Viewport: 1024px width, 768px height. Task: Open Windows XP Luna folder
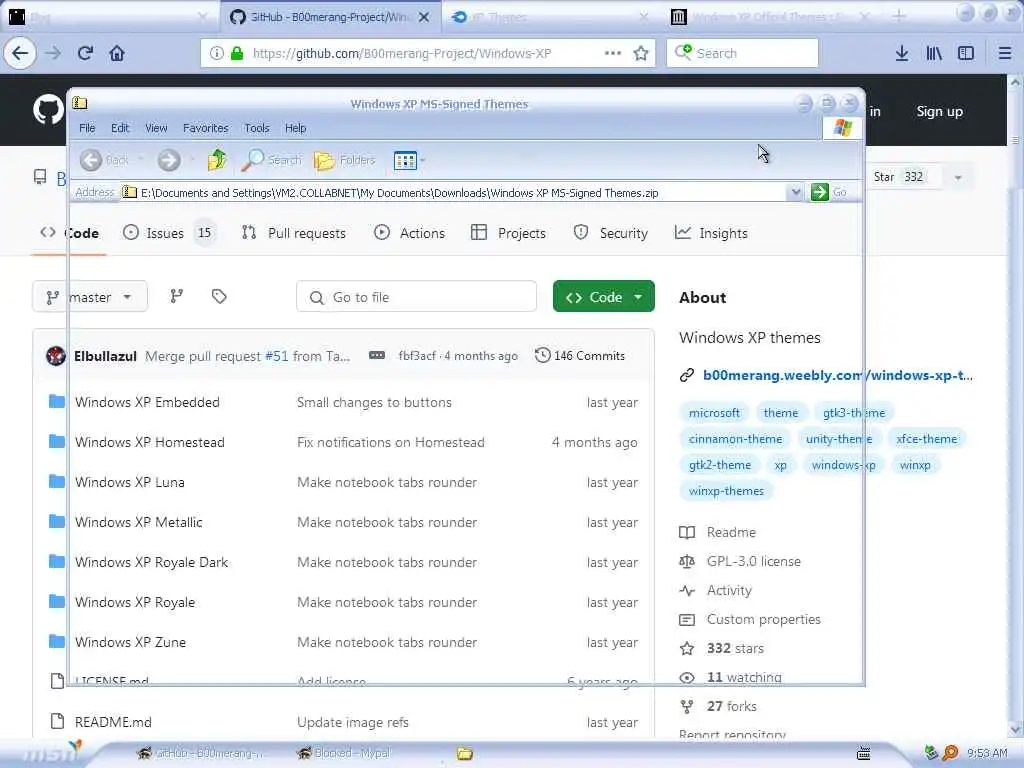tap(129, 482)
